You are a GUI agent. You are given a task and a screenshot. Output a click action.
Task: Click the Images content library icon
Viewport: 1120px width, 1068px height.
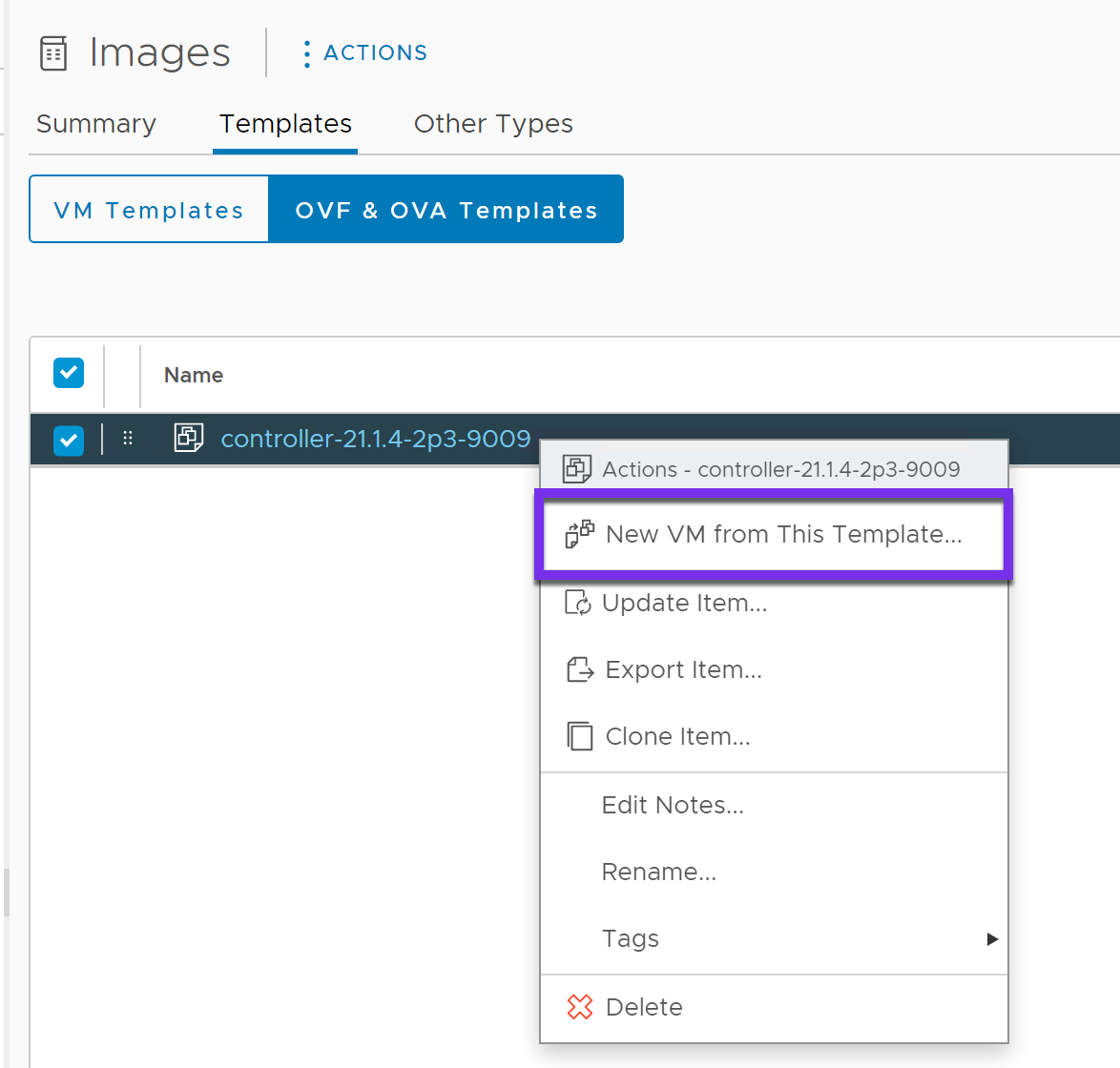[52, 53]
